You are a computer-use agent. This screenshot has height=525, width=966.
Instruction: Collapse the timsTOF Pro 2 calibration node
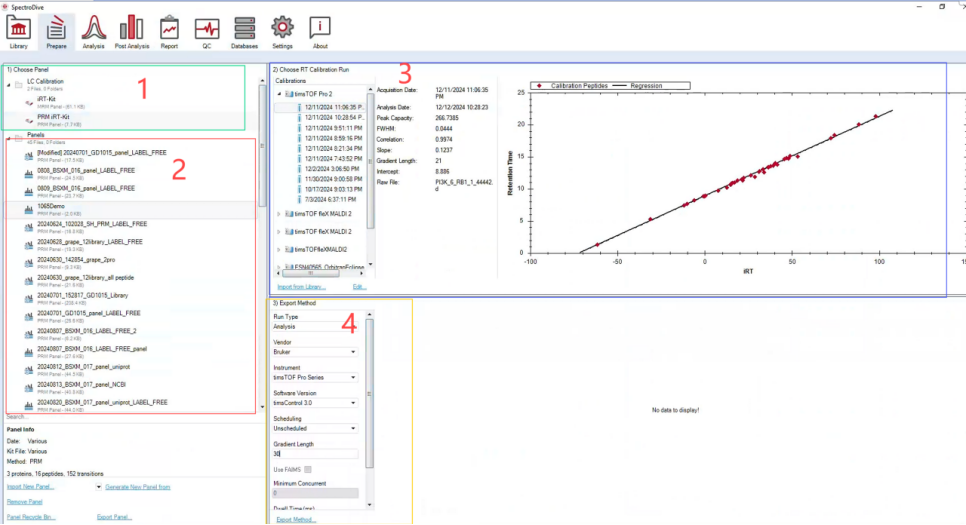[x=279, y=94]
